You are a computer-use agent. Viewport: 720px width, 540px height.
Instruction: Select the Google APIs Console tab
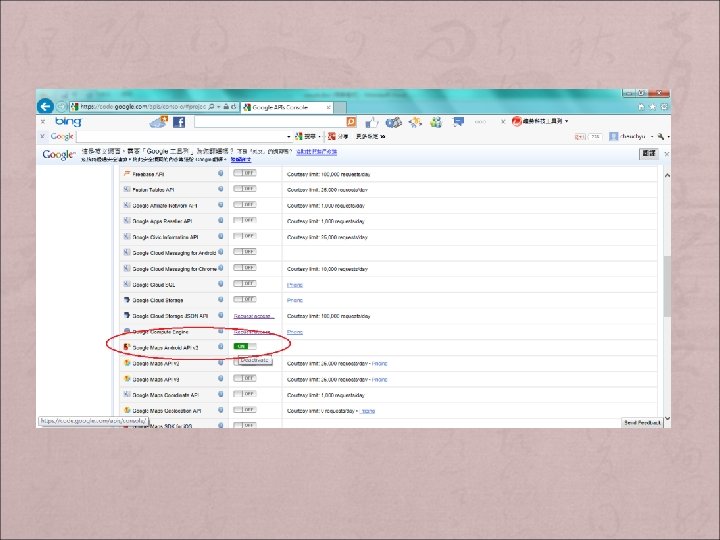click(x=285, y=107)
